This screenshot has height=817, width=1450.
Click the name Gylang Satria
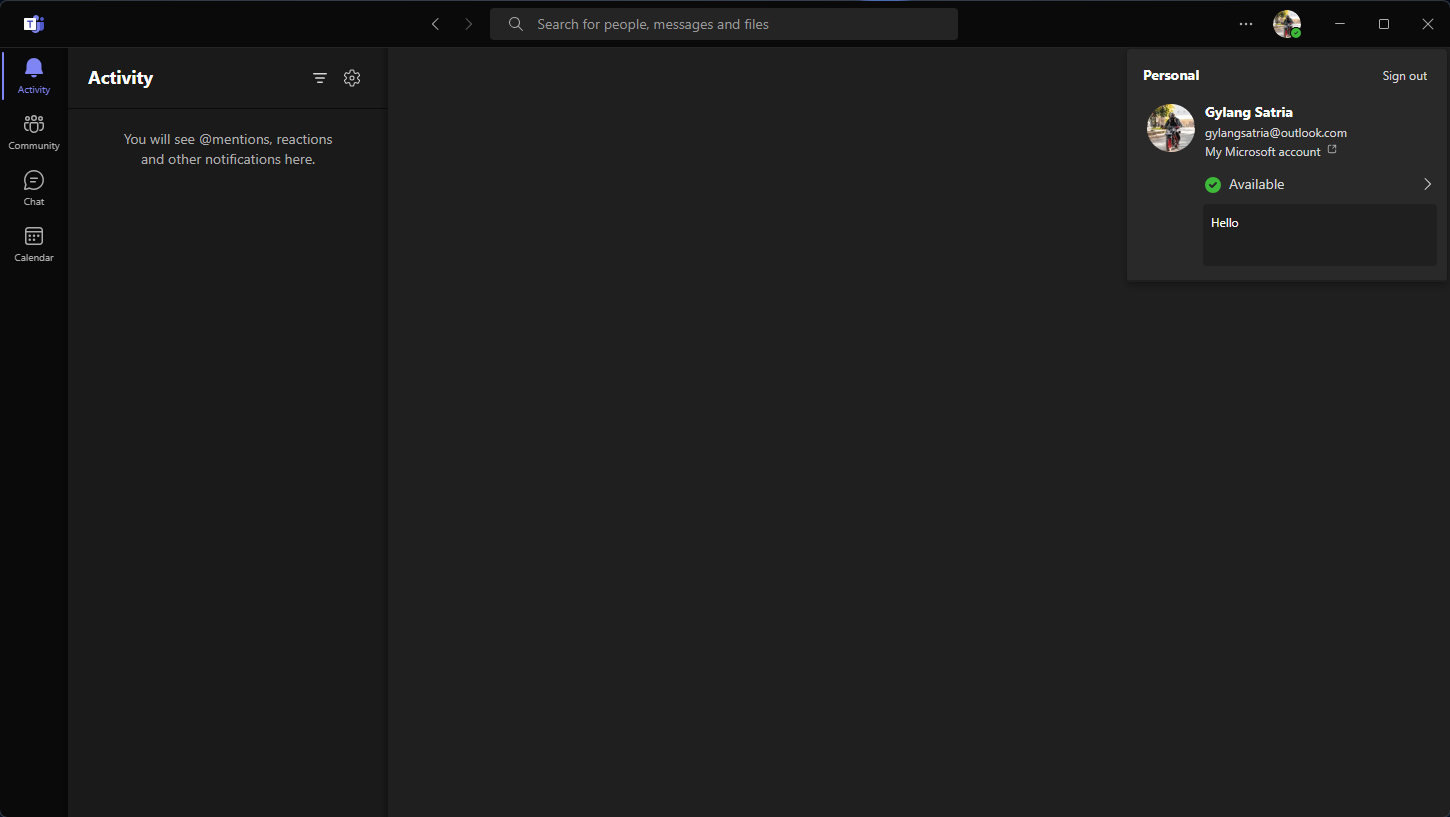1249,112
